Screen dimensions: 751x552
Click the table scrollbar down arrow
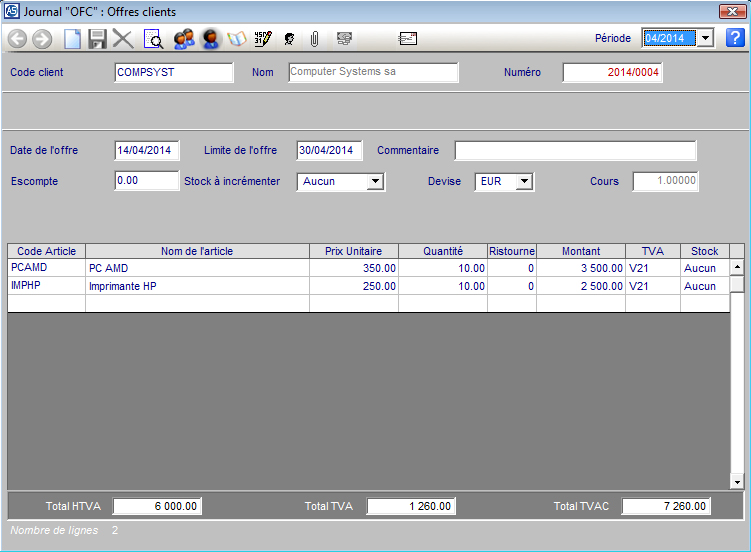pos(737,482)
